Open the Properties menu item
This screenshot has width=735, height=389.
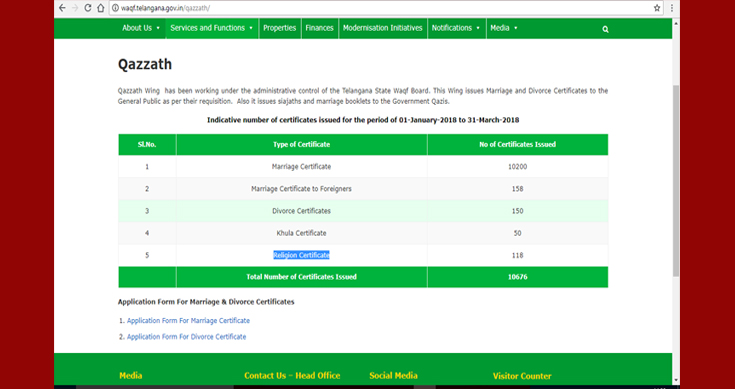279,28
